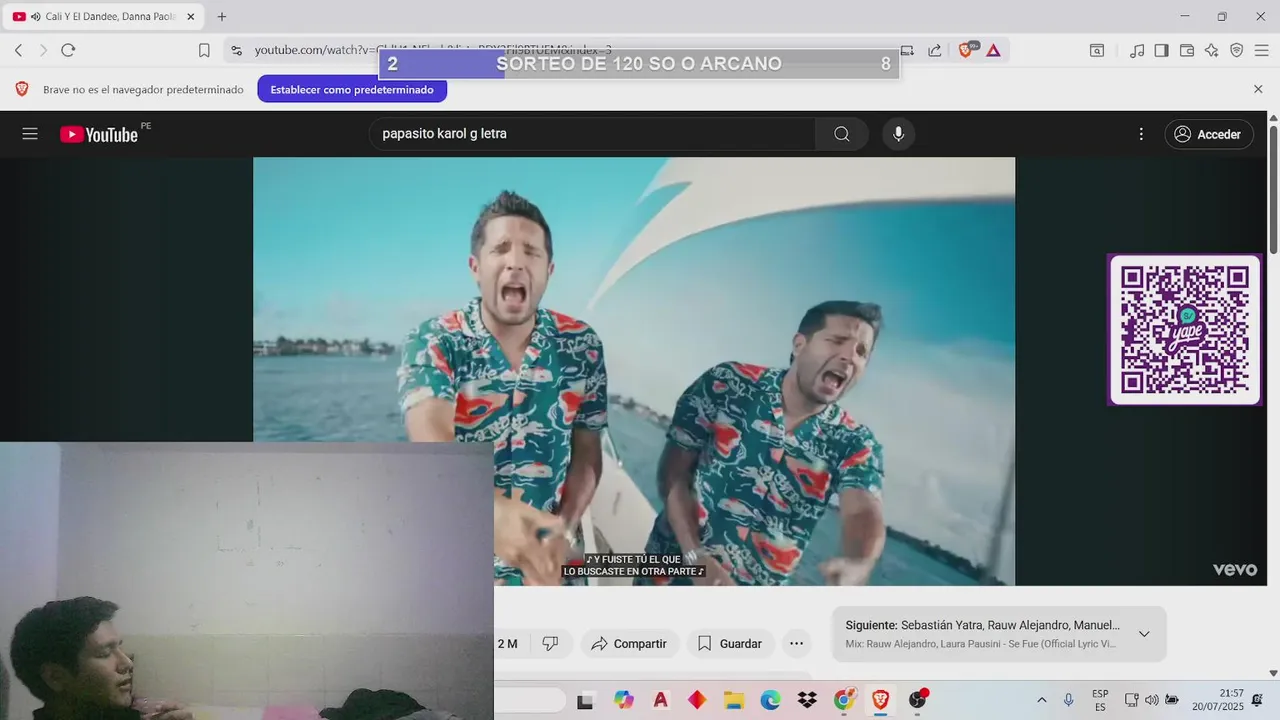Open more actions ellipsis under video

point(796,644)
